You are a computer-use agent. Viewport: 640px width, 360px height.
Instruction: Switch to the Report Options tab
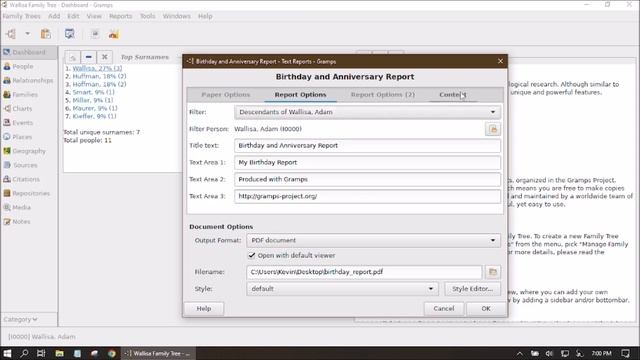pyautogui.click(x=300, y=95)
